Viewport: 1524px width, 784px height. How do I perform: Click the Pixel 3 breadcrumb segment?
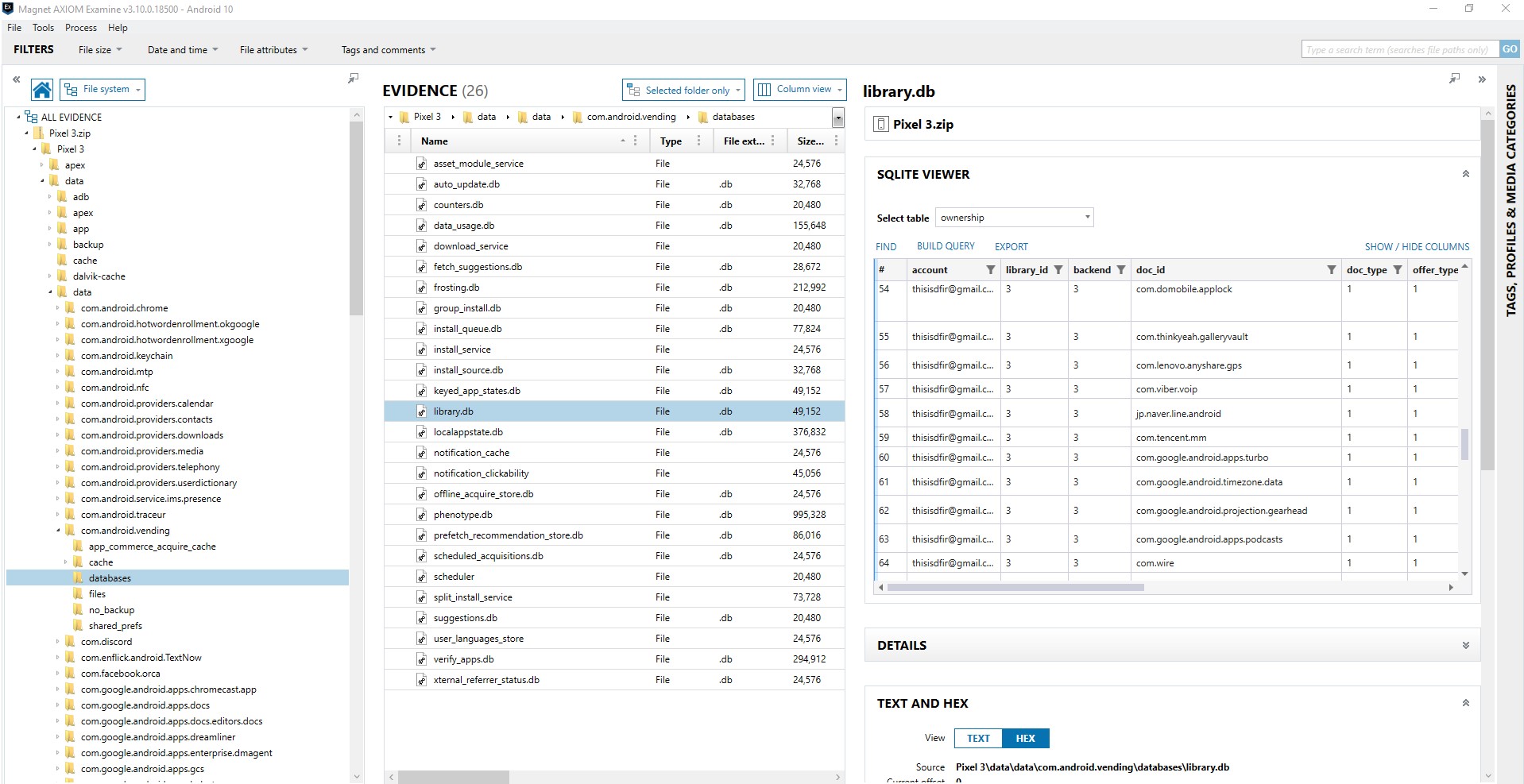pos(427,117)
